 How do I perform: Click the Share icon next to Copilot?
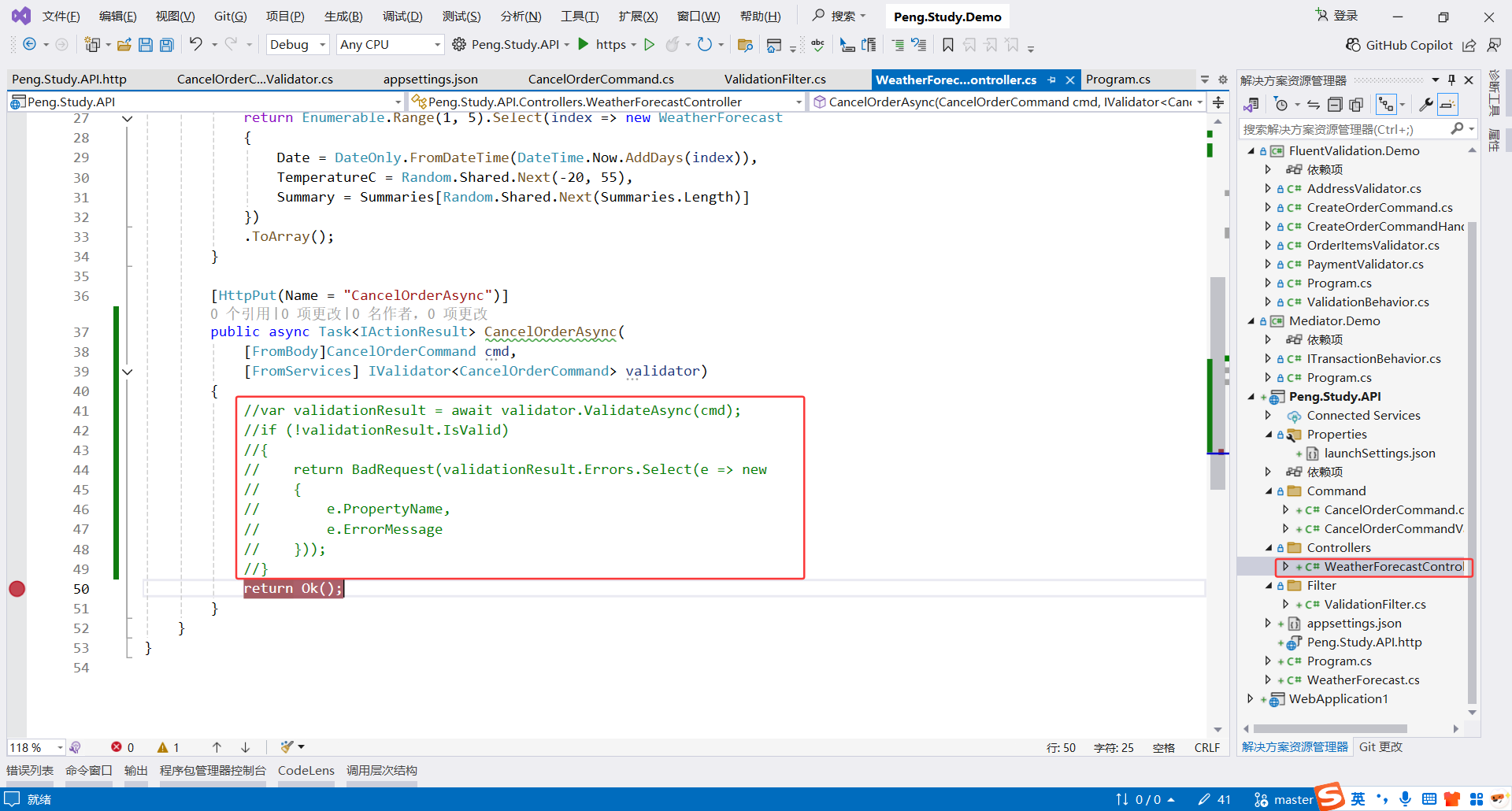point(1469,45)
